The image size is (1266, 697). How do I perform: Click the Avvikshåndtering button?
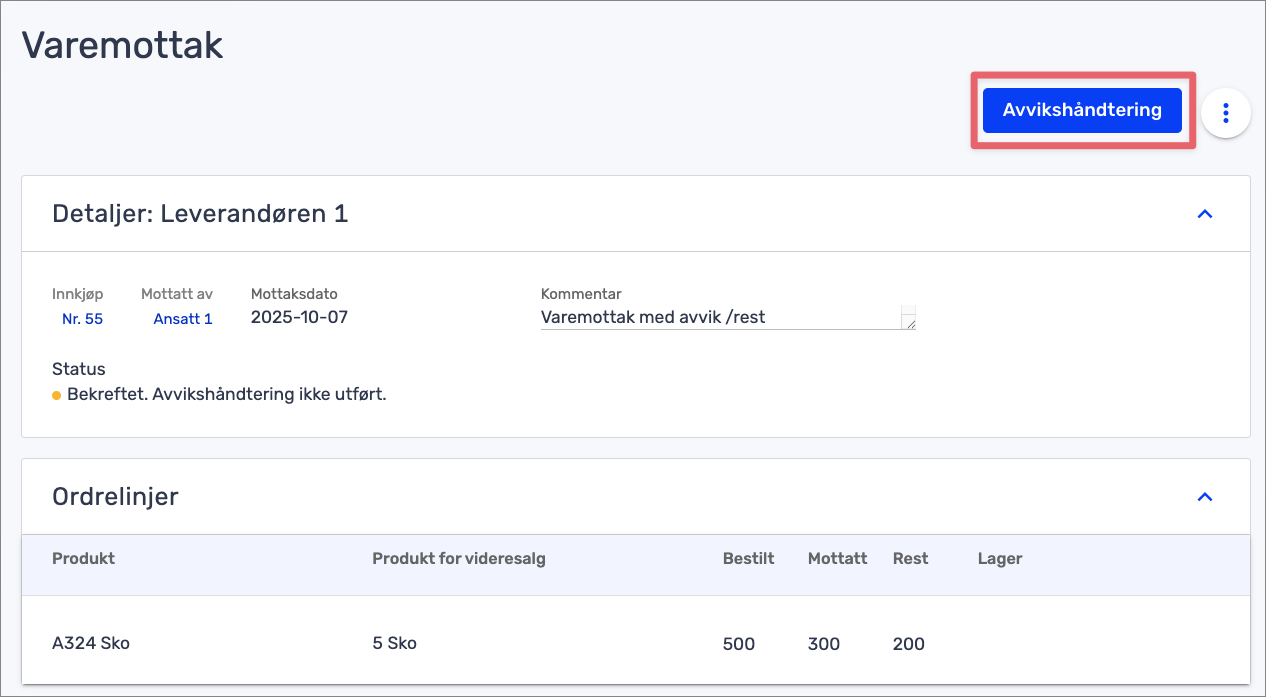pos(1082,110)
